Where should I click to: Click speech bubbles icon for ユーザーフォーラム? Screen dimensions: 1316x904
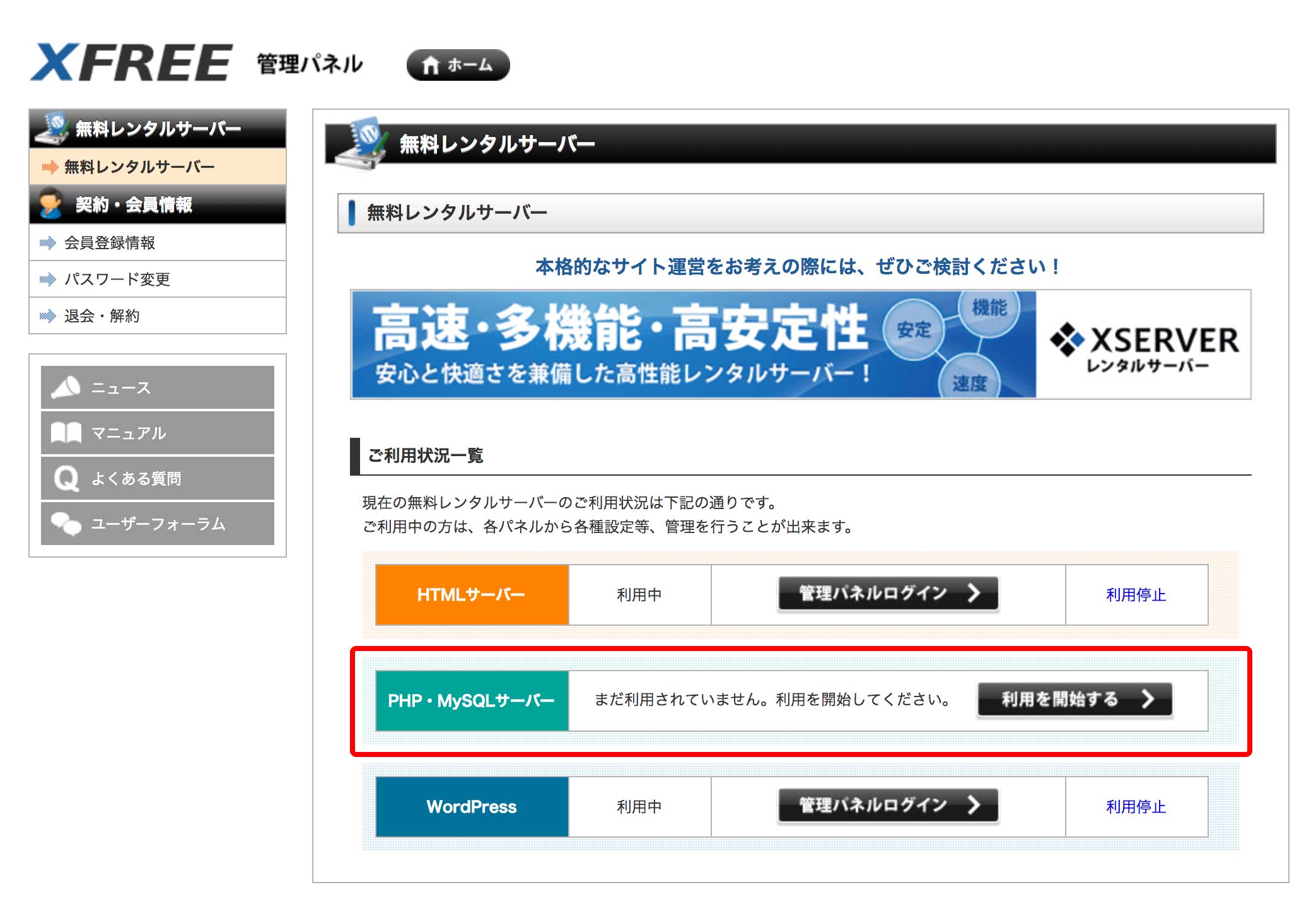point(66,524)
